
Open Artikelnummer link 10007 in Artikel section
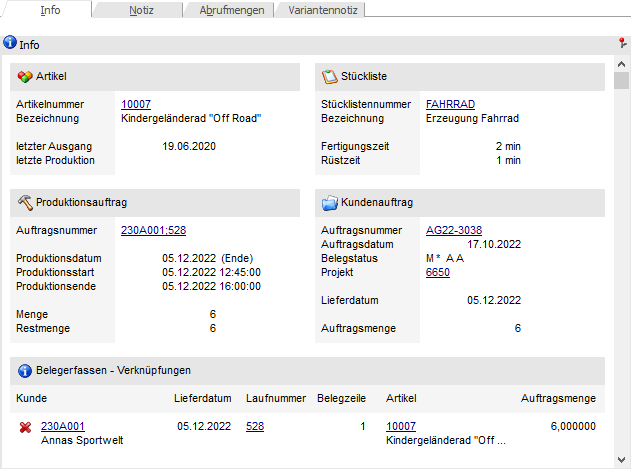[135, 104]
